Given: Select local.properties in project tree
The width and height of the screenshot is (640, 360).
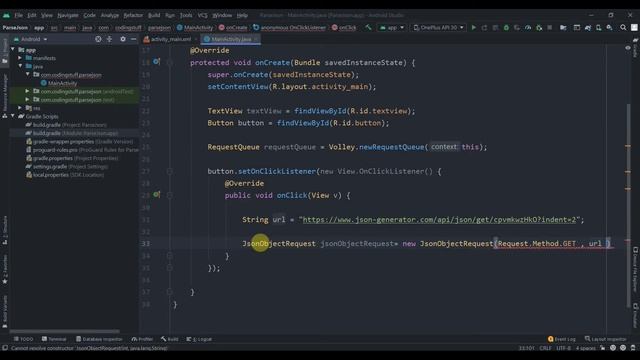Looking at the screenshot, I should [65, 175].
